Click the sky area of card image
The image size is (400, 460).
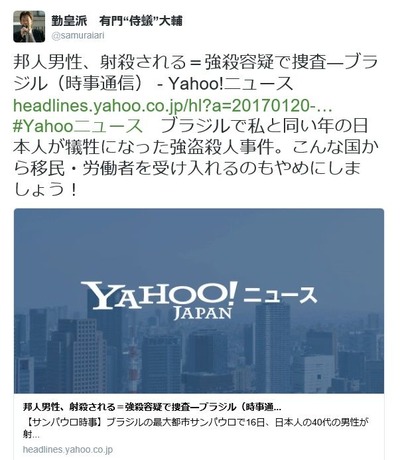[x=199, y=243]
